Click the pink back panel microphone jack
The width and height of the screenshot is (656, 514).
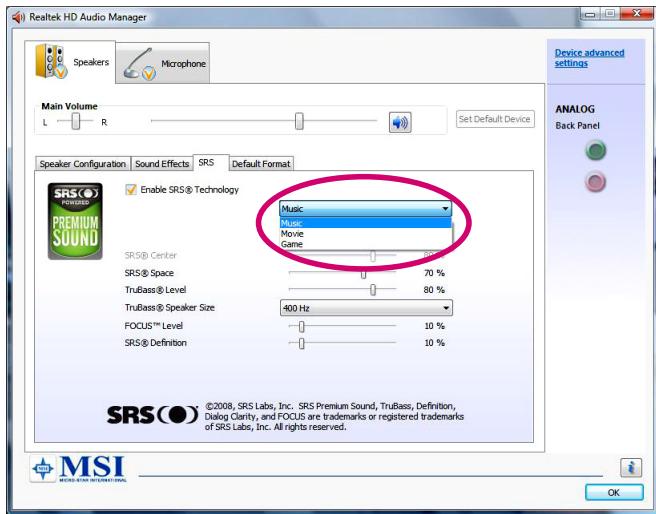(595, 182)
